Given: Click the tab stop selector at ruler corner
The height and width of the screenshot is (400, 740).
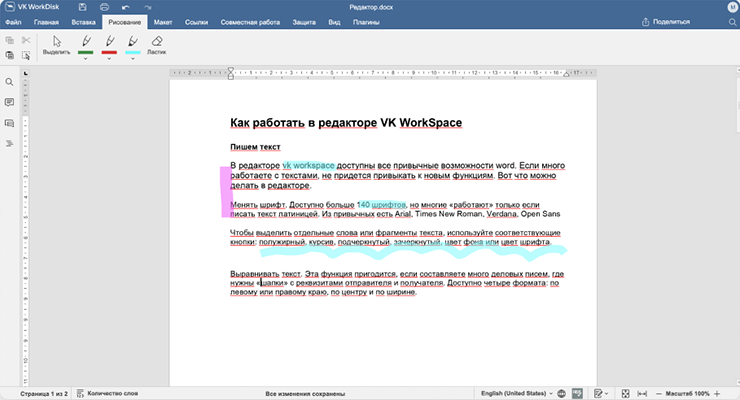Looking at the screenshot, I should tap(25, 73).
